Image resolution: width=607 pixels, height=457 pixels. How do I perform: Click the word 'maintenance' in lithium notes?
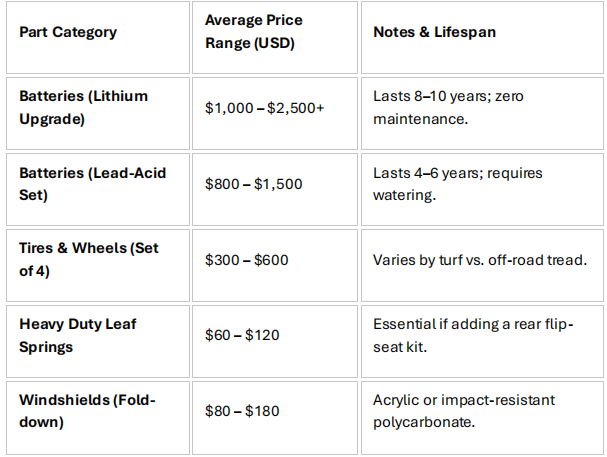click(x=420, y=119)
